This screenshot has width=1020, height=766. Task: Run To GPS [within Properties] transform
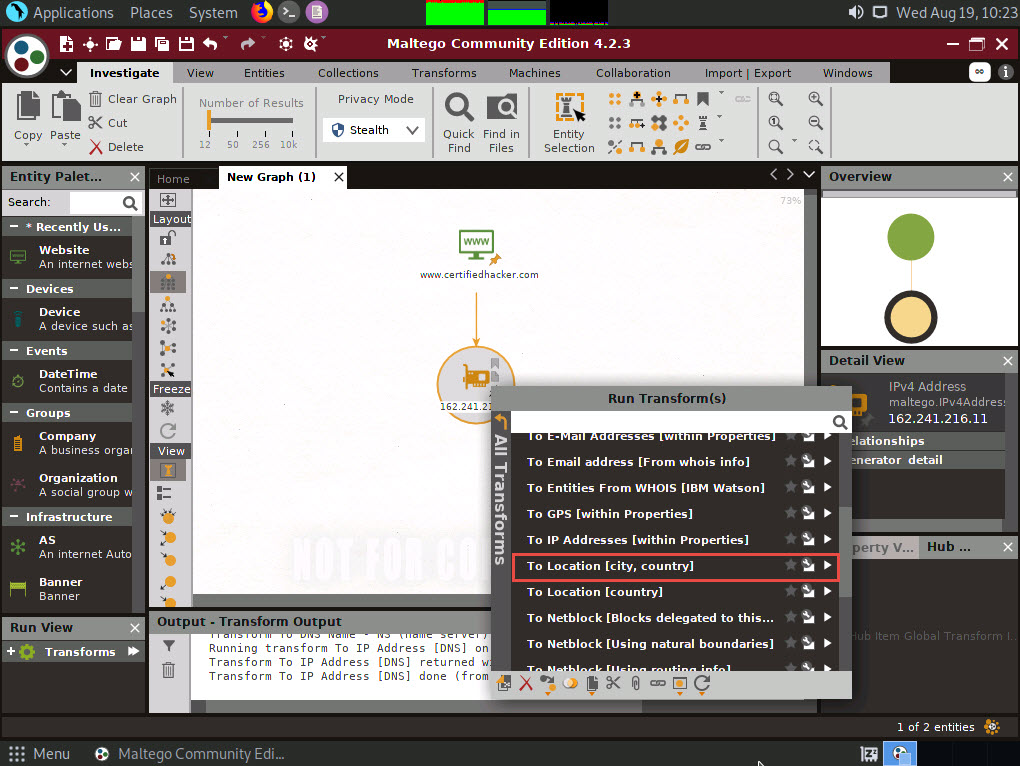(675, 514)
